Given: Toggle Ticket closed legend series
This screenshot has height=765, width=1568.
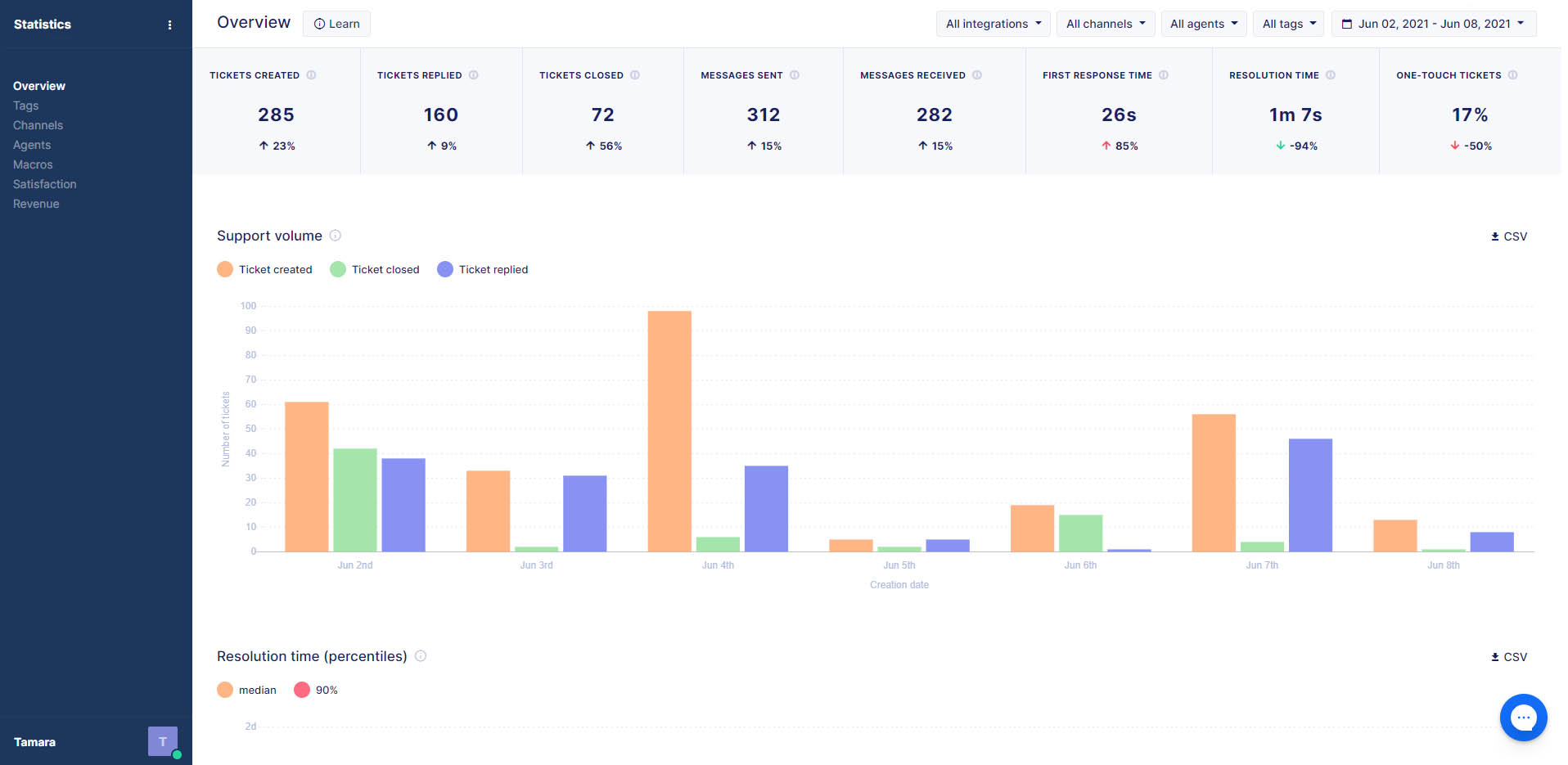Looking at the screenshot, I should [375, 269].
